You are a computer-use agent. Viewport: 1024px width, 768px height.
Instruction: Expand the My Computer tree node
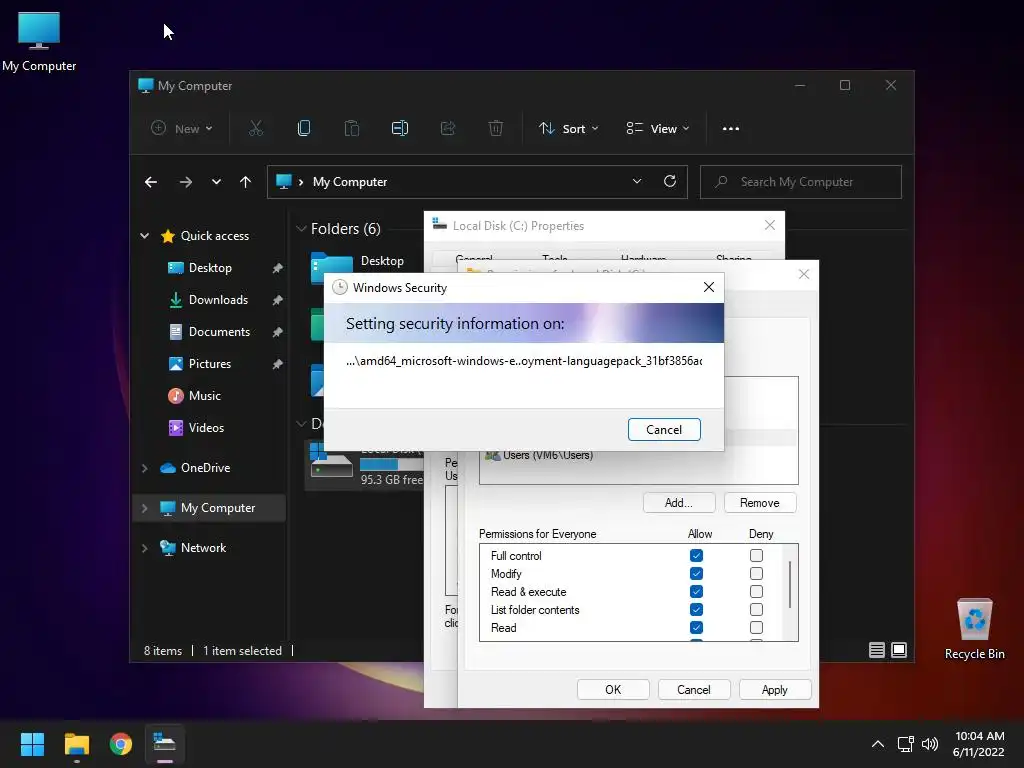(144, 508)
